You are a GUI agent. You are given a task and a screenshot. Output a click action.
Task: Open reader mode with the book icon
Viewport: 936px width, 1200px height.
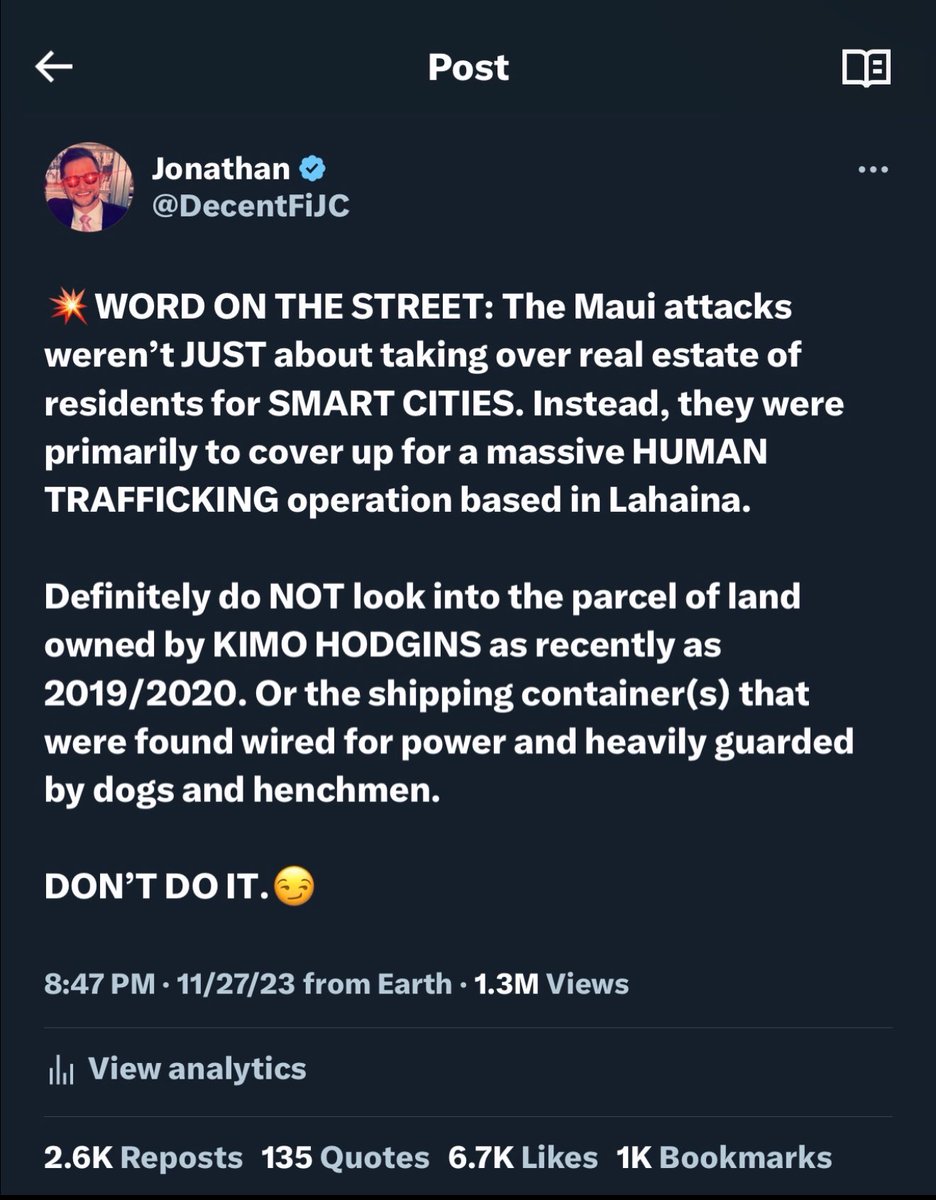866,68
